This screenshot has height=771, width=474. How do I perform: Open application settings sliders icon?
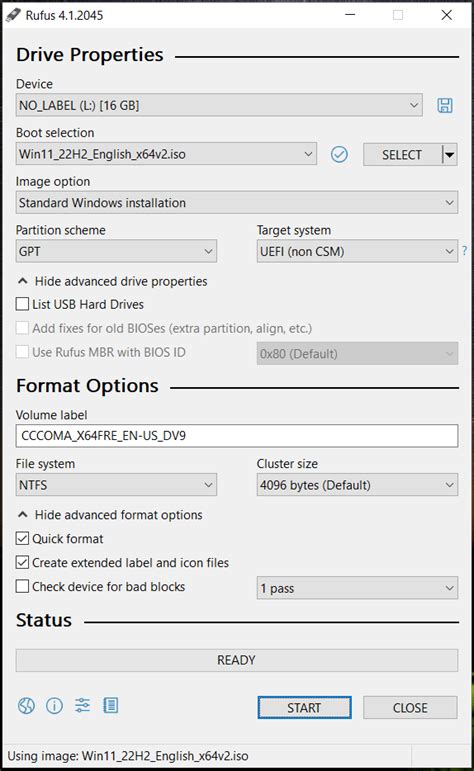(x=83, y=706)
